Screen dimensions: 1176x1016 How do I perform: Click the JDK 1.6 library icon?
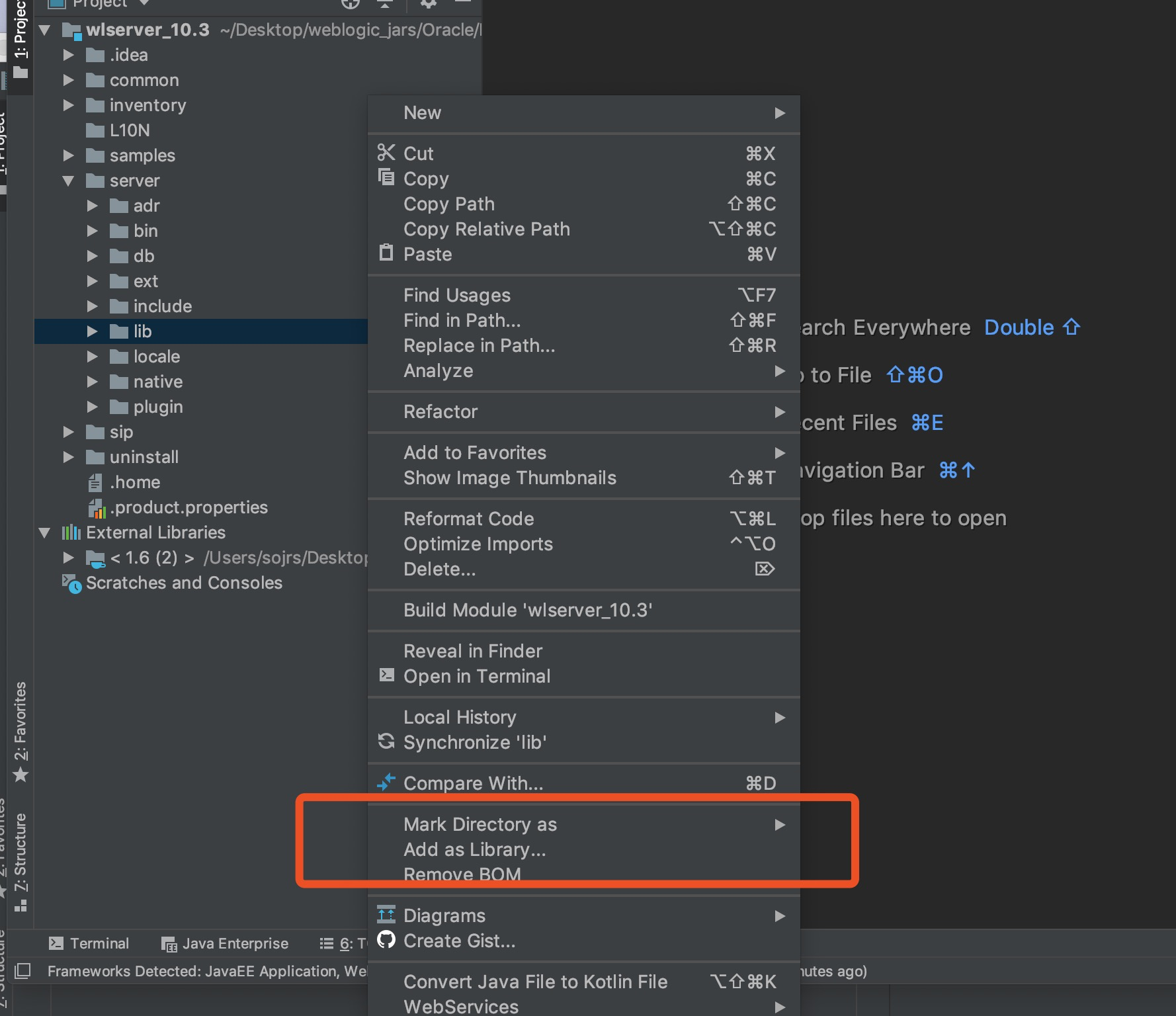95,559
